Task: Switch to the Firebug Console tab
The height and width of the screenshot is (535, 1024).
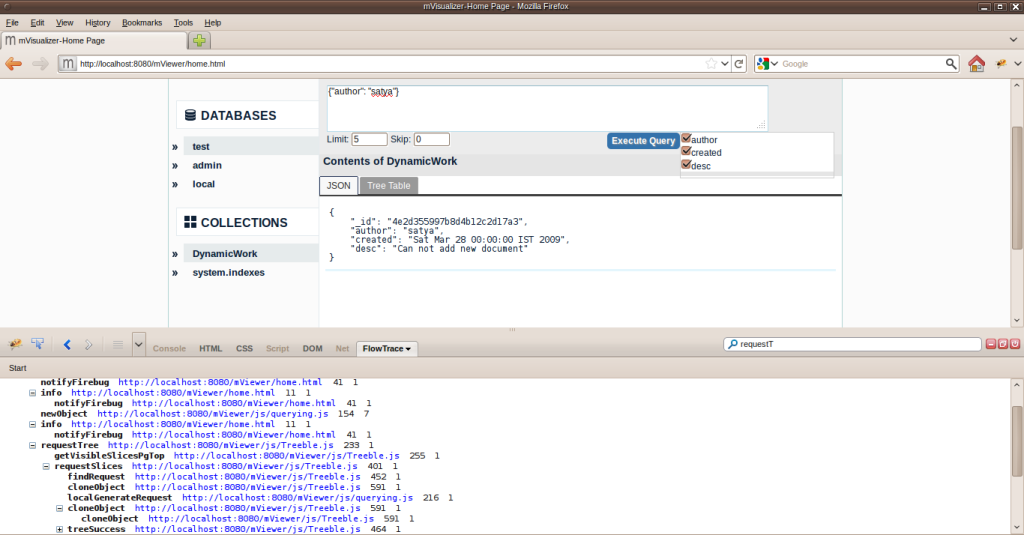Action: tap(169, 349)
